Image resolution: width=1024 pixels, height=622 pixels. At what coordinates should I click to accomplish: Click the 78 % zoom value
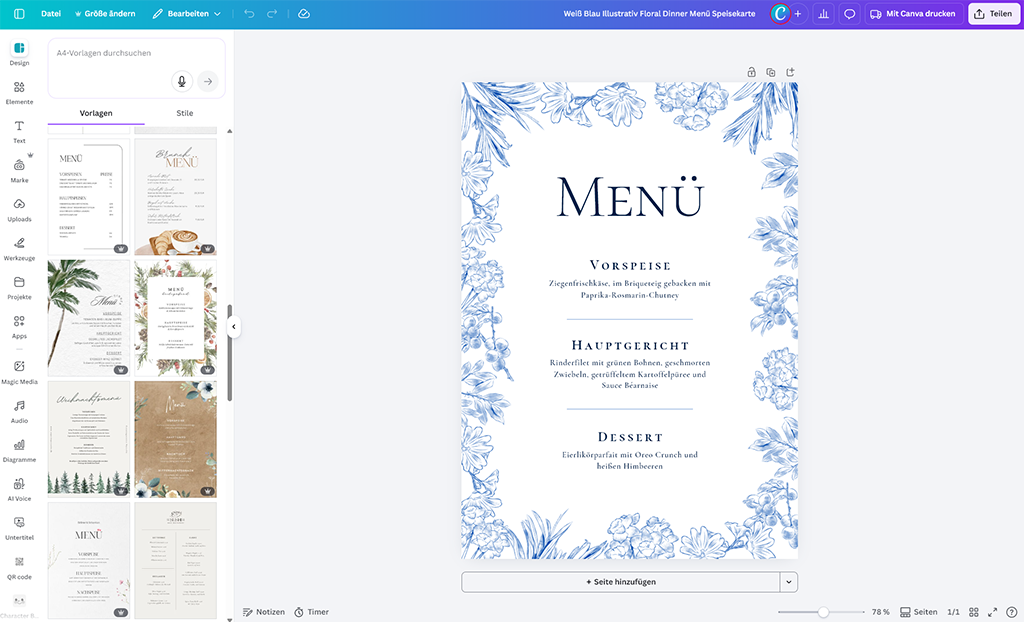pyautogui.click(x=880, y=612)
